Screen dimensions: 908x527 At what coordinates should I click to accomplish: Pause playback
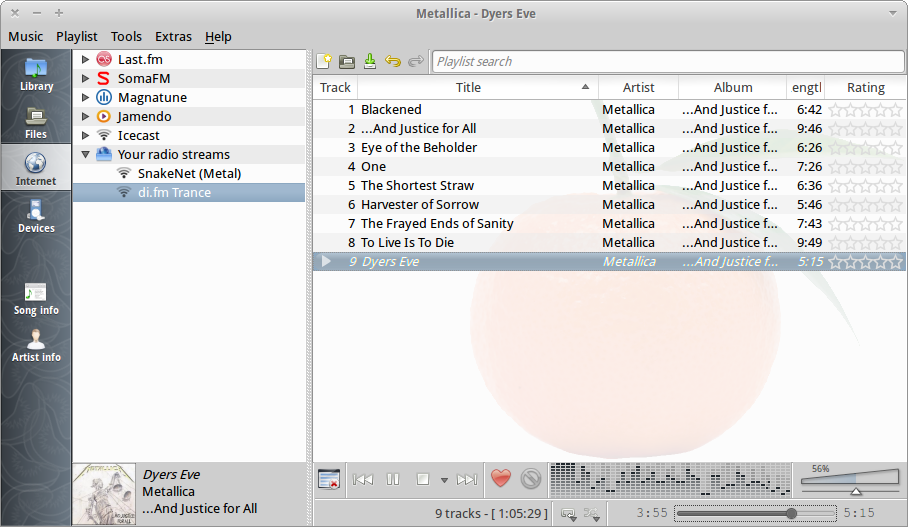coord(393,480)
